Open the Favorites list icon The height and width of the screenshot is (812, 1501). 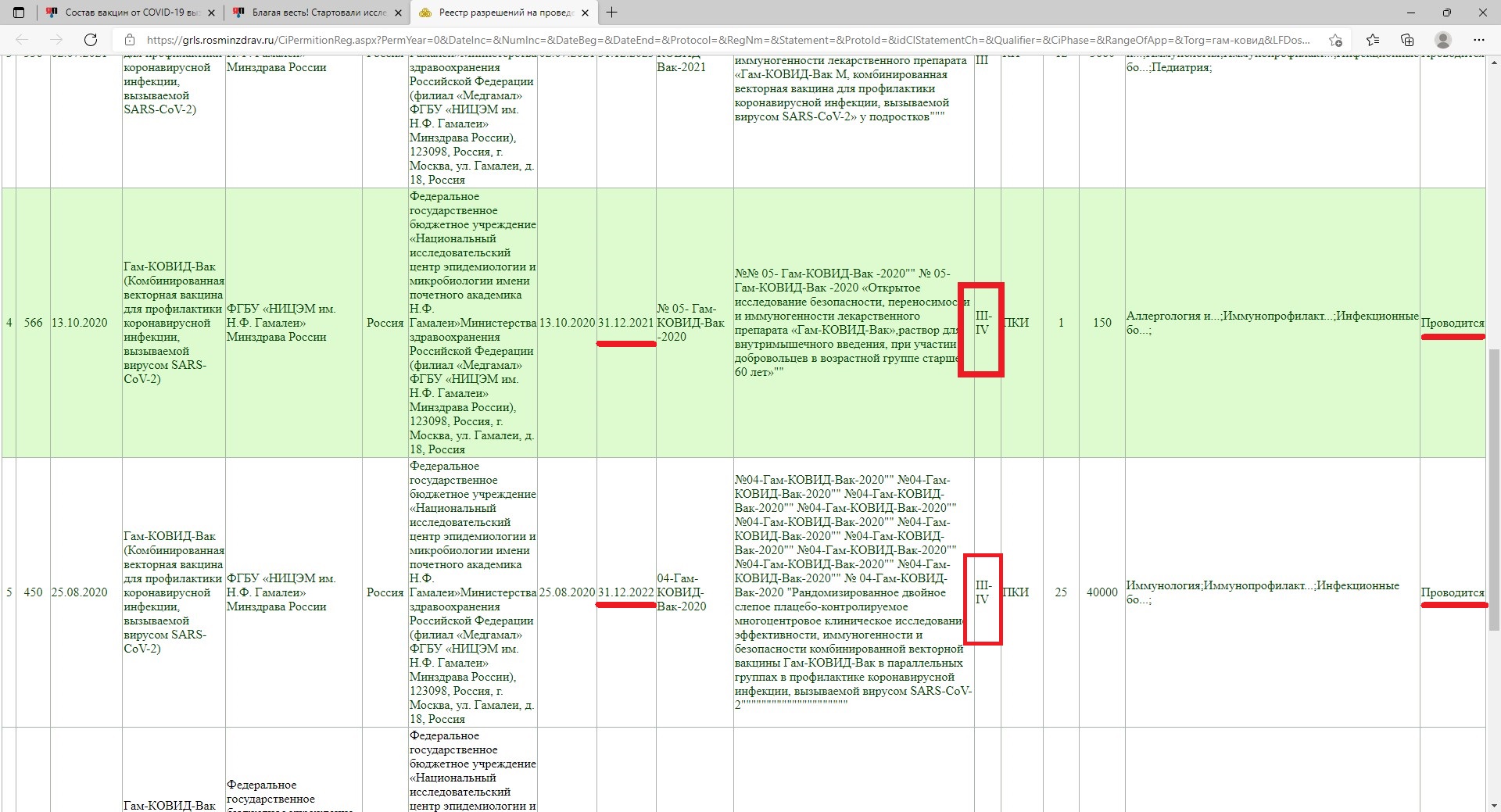(1373, 40)
